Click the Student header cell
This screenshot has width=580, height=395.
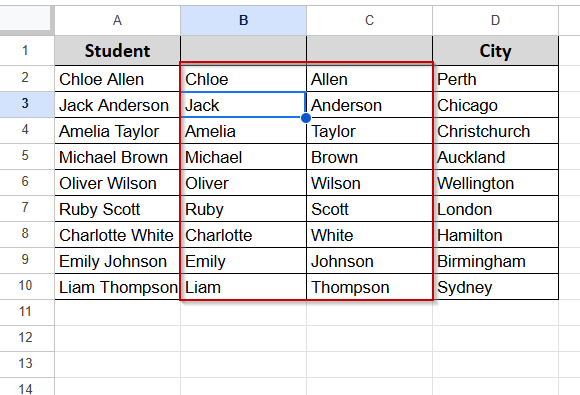pos(118,51)
